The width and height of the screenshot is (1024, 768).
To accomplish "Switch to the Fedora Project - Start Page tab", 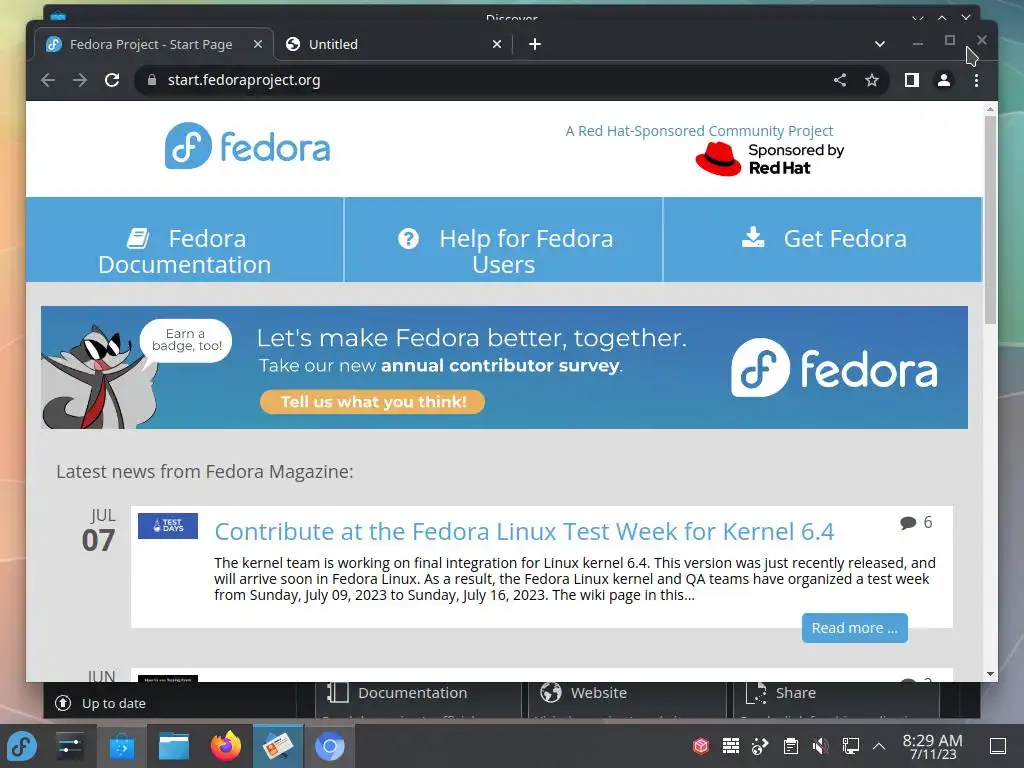I will 153,44.
